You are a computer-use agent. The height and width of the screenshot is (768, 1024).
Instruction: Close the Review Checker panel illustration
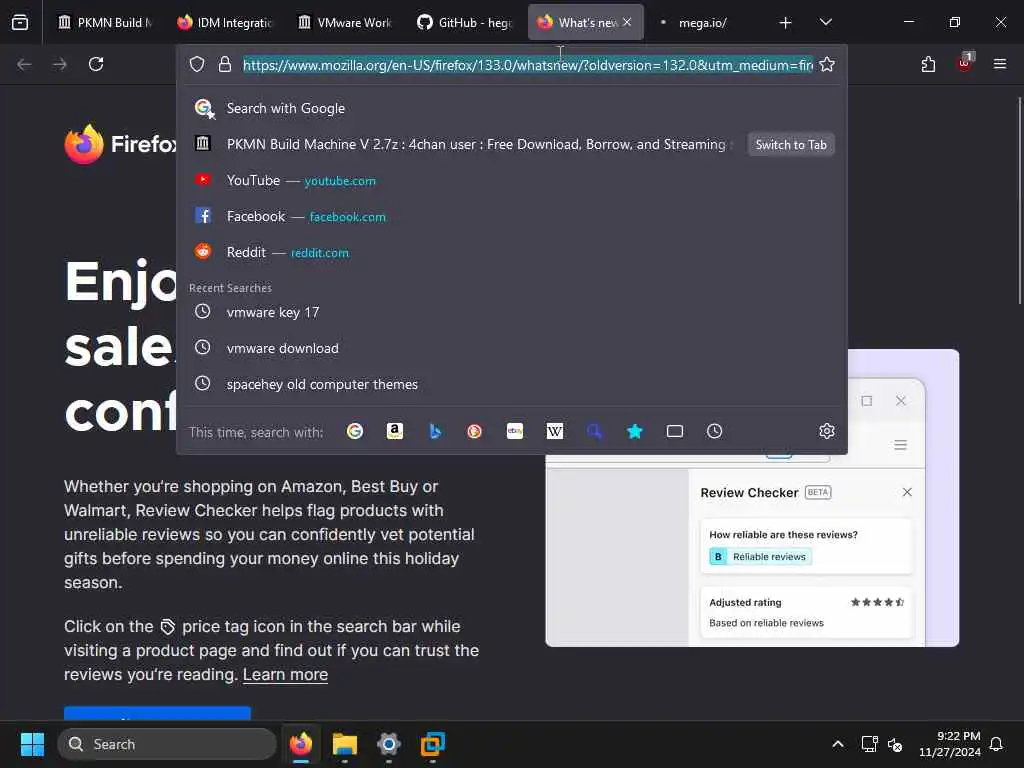tap(907, 492)
